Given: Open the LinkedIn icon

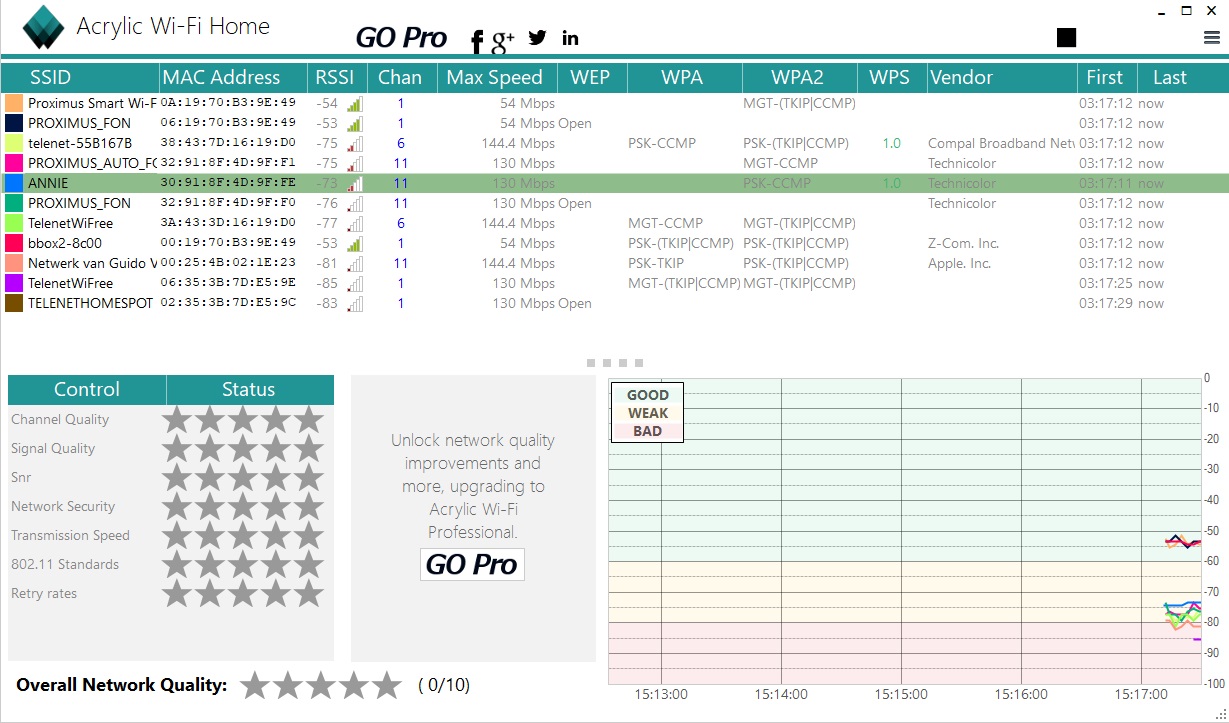Looking at the screenshot, I should click(570, 38).
